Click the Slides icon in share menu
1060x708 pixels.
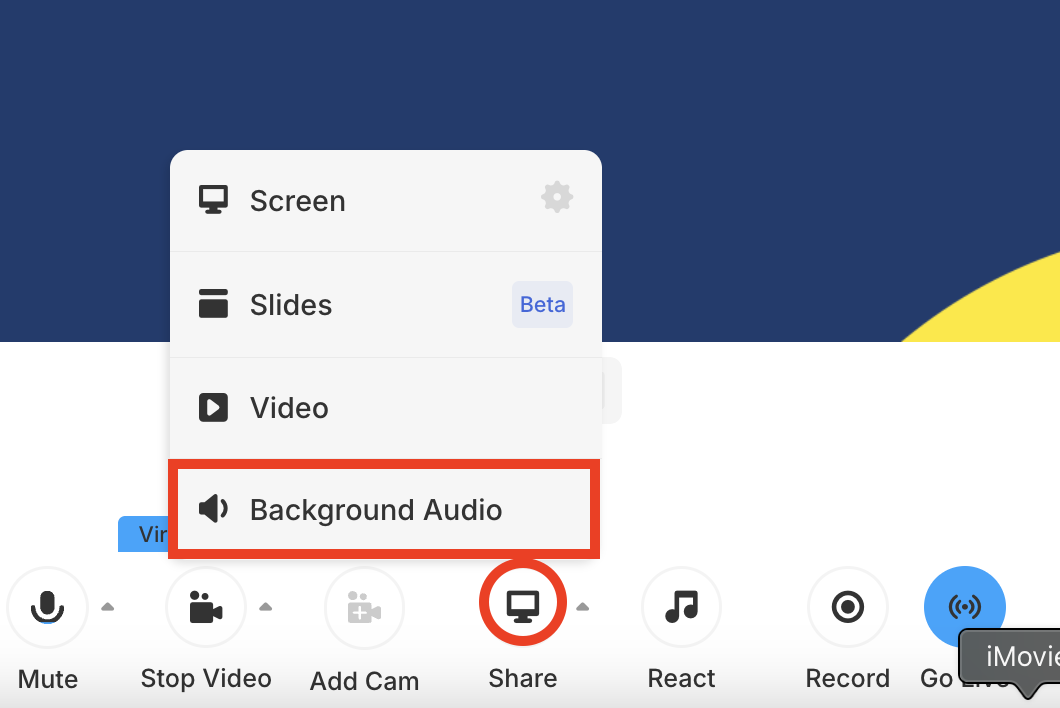pos(213,304)
